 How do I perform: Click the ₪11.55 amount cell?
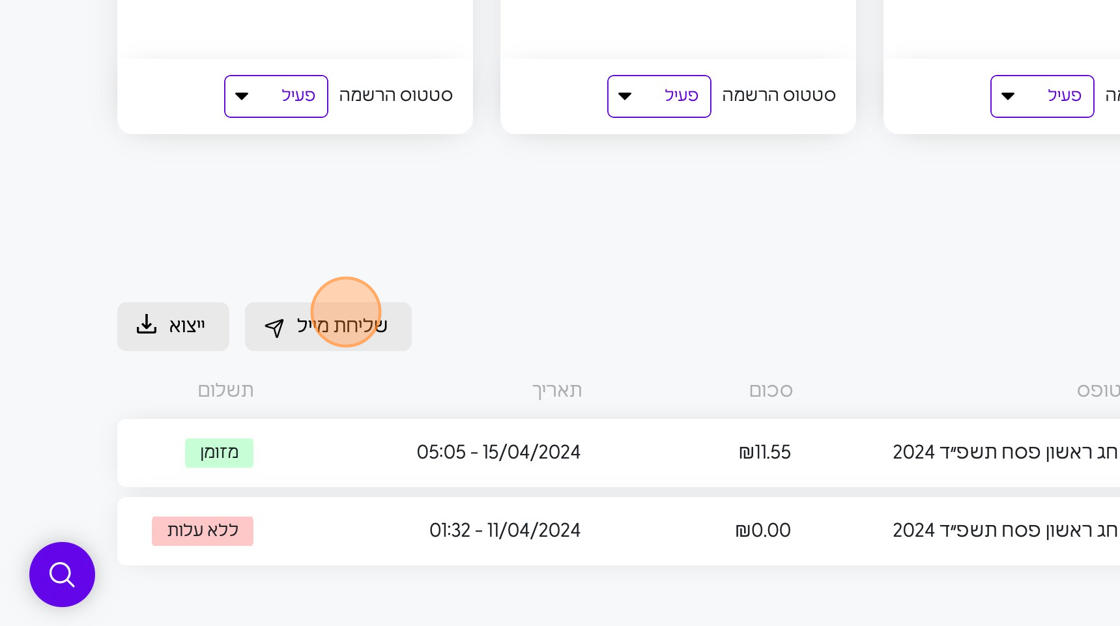point(765,452)
